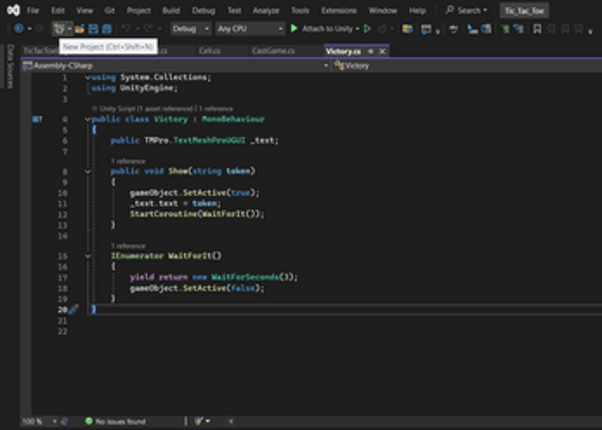
Task: Click the Navigate Backward arrow icon
Action: (18, 28)
